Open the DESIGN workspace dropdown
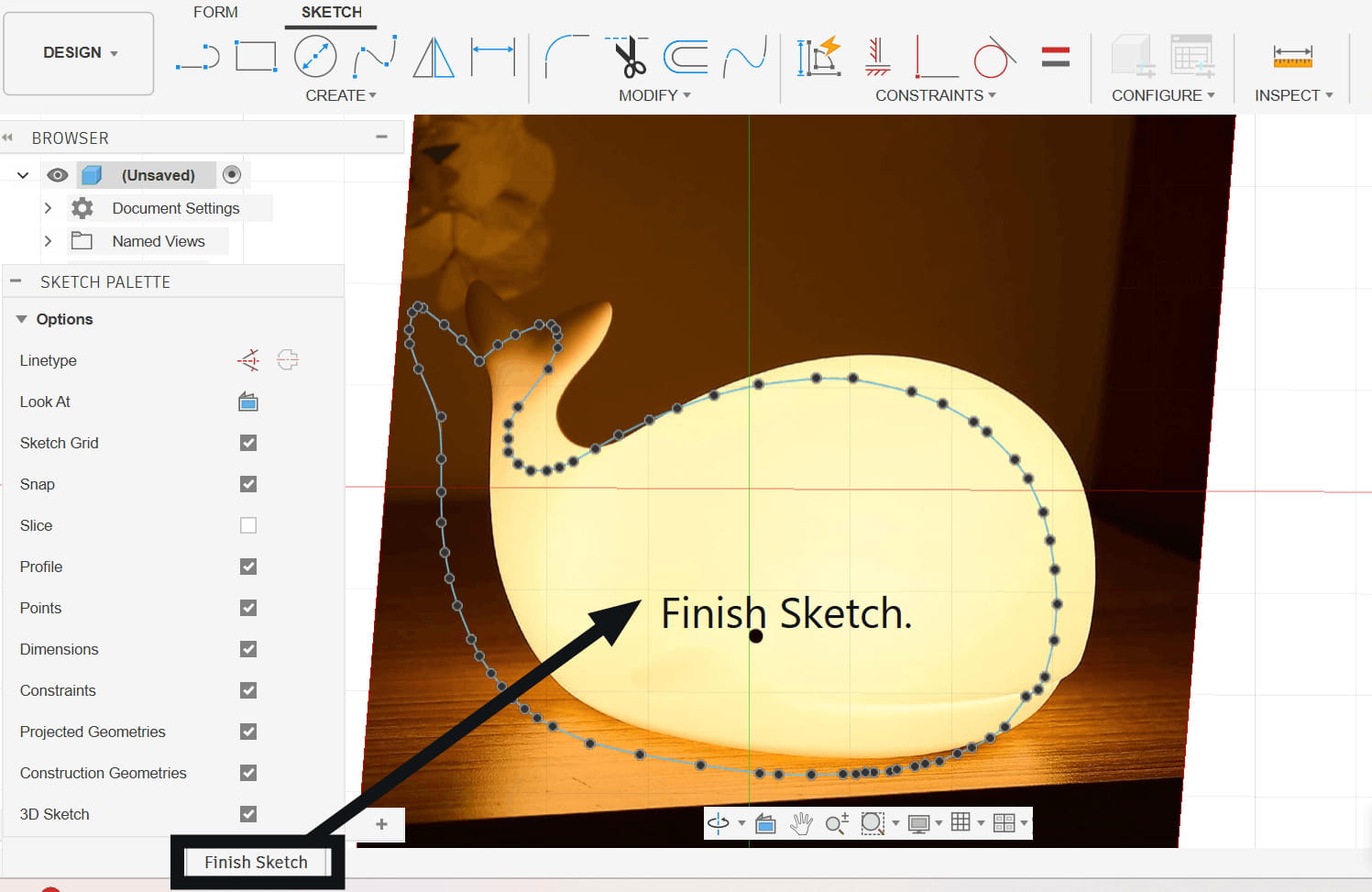 [x=79, y=53]
